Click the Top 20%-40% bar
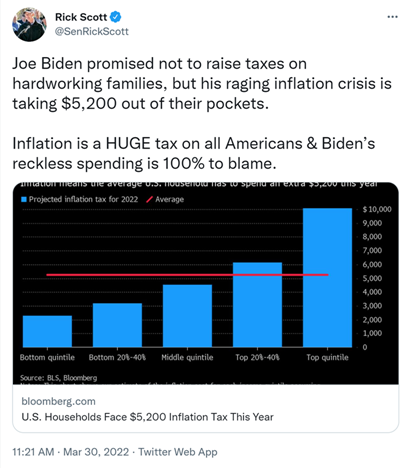The image size is (408, 468). (x=257, y=305)
